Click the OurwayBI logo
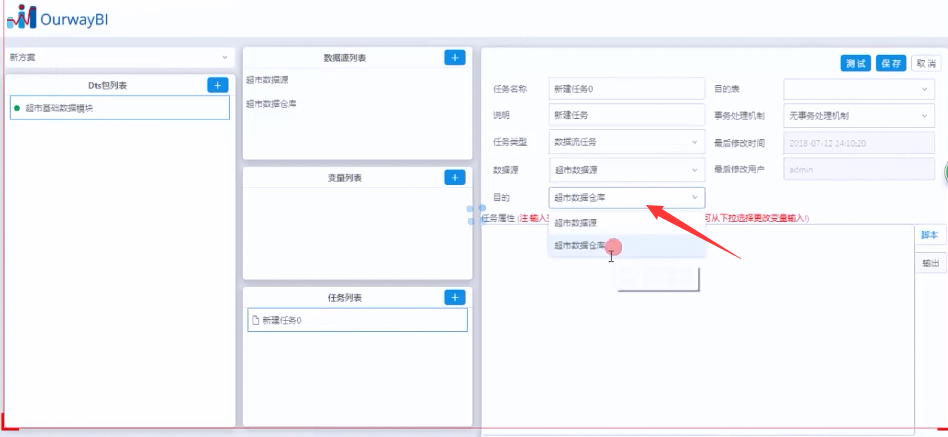This screenshot has width=948, height=437. coord(57,18)
